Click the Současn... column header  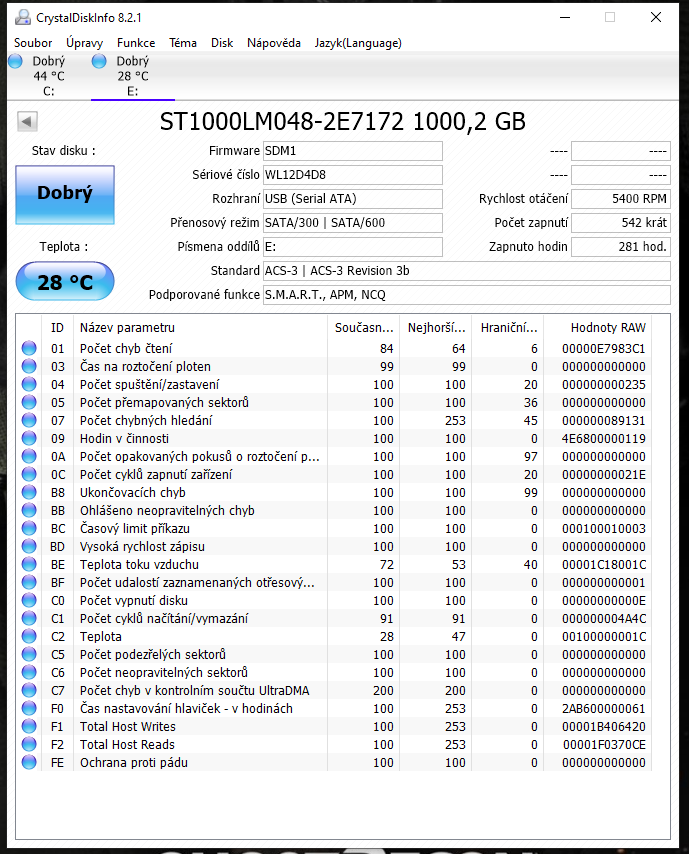(363, 328)
